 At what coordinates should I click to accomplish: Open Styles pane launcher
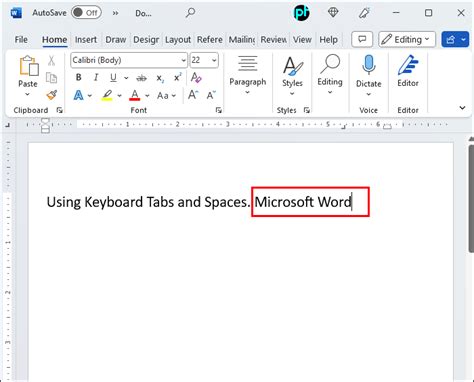point(307,110)
